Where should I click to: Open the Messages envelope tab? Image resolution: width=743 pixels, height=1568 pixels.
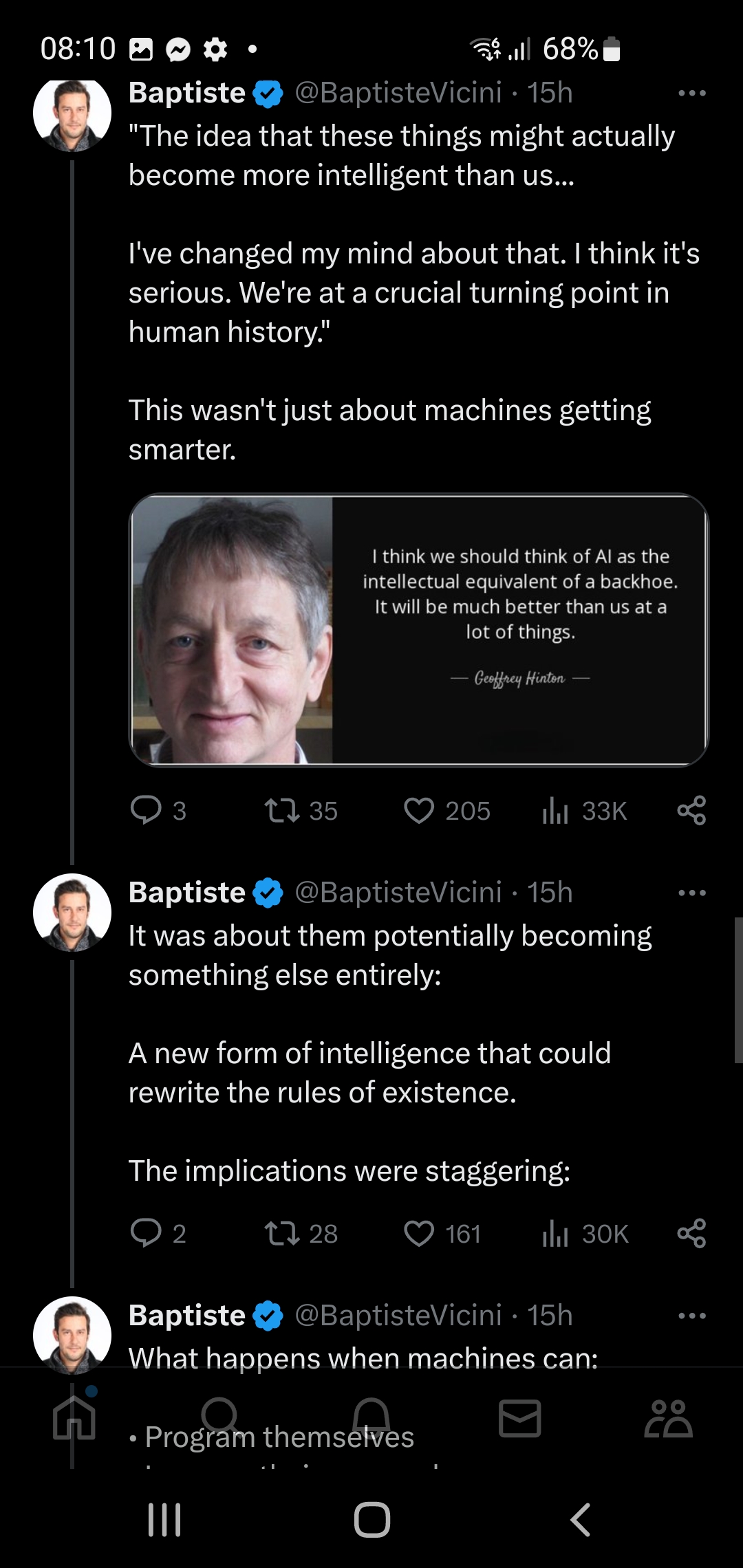click(520, 1418)
